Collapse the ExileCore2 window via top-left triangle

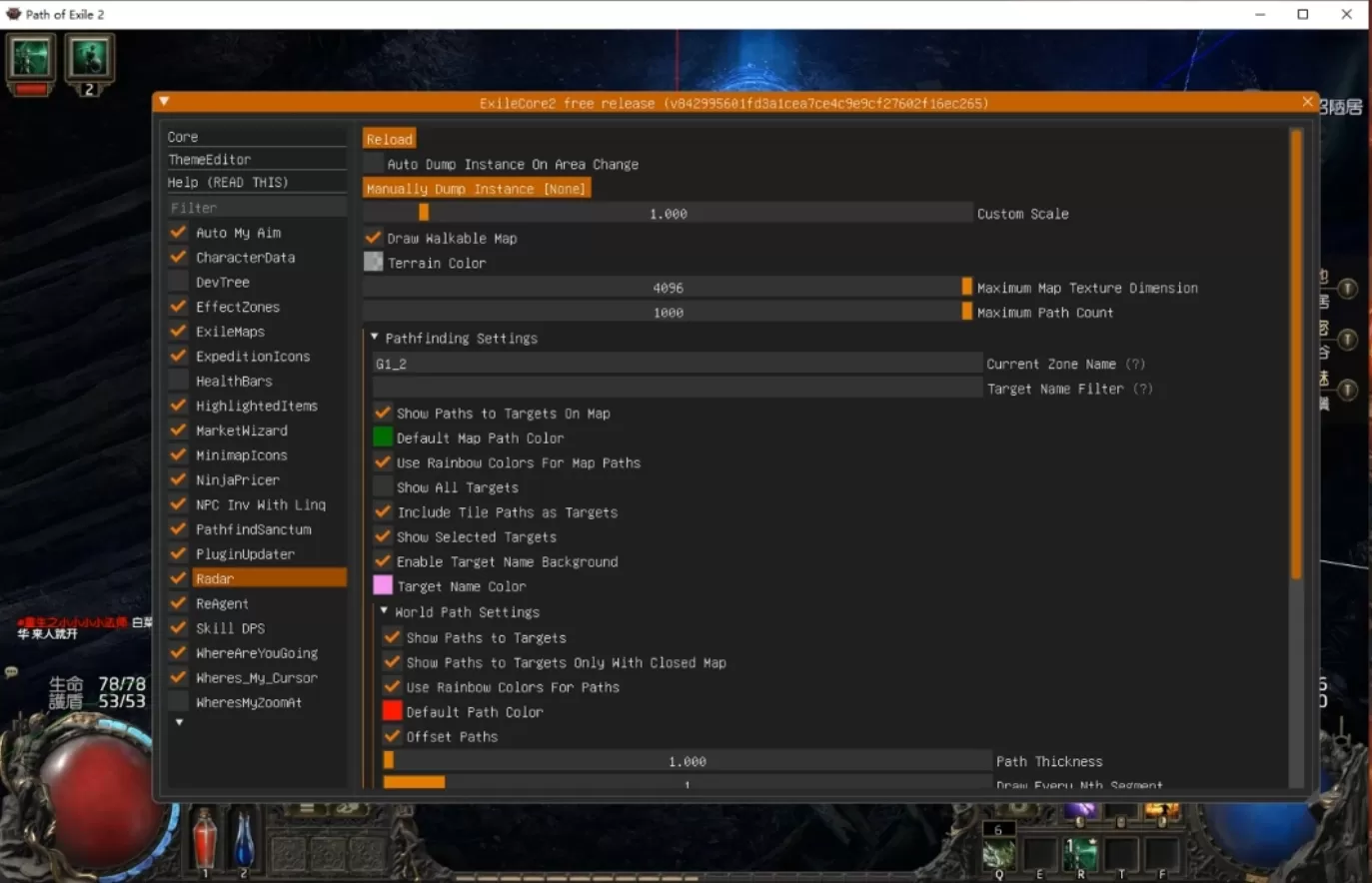point(163,101)
